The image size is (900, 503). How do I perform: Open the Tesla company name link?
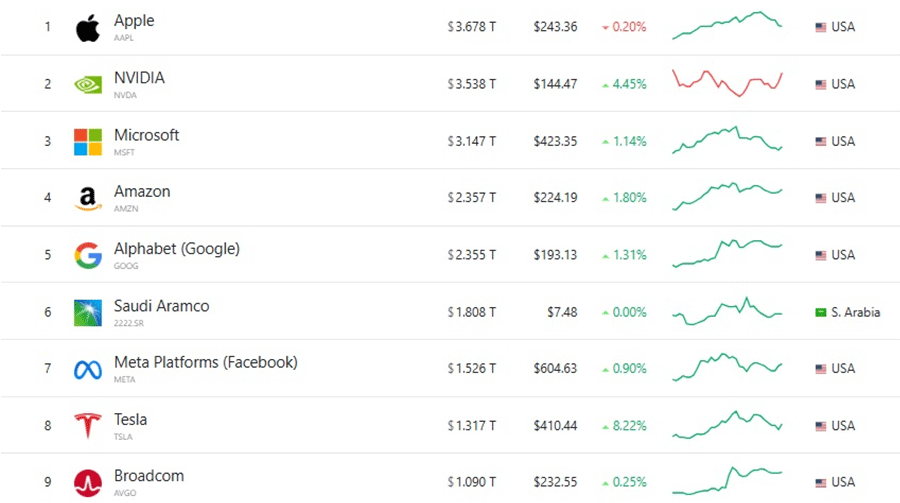point(130,419)
